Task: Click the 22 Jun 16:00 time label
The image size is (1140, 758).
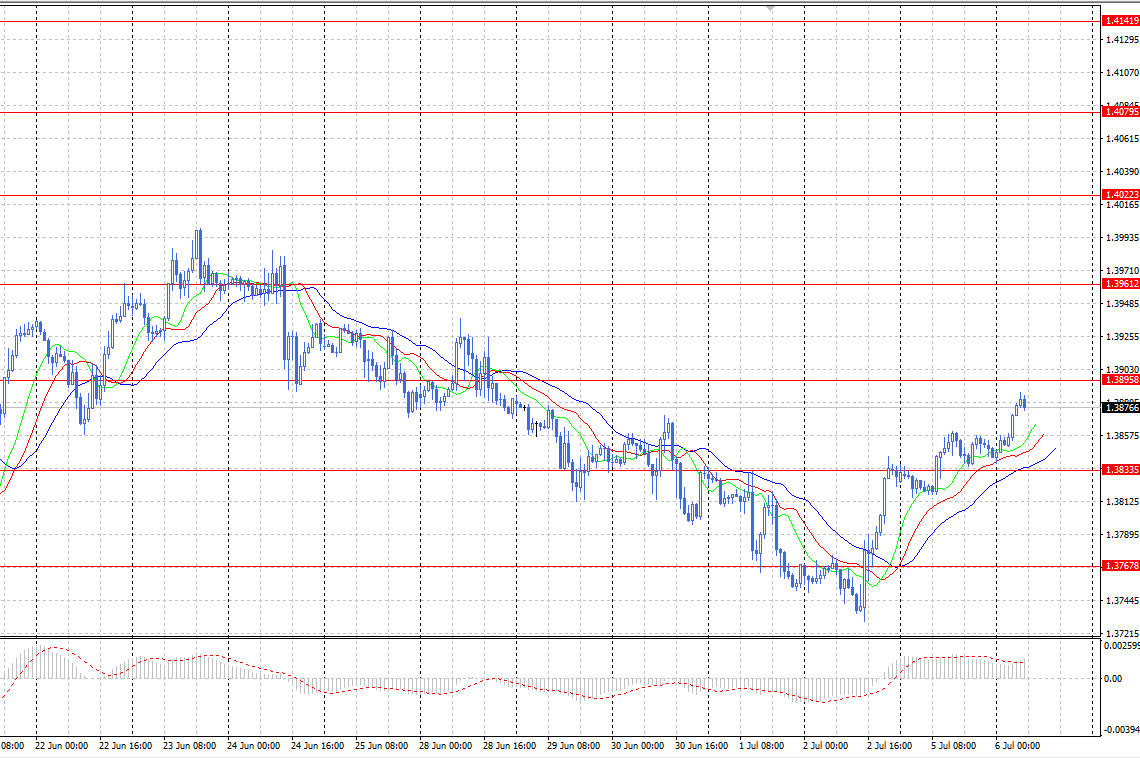Action: tap(126, 746)
